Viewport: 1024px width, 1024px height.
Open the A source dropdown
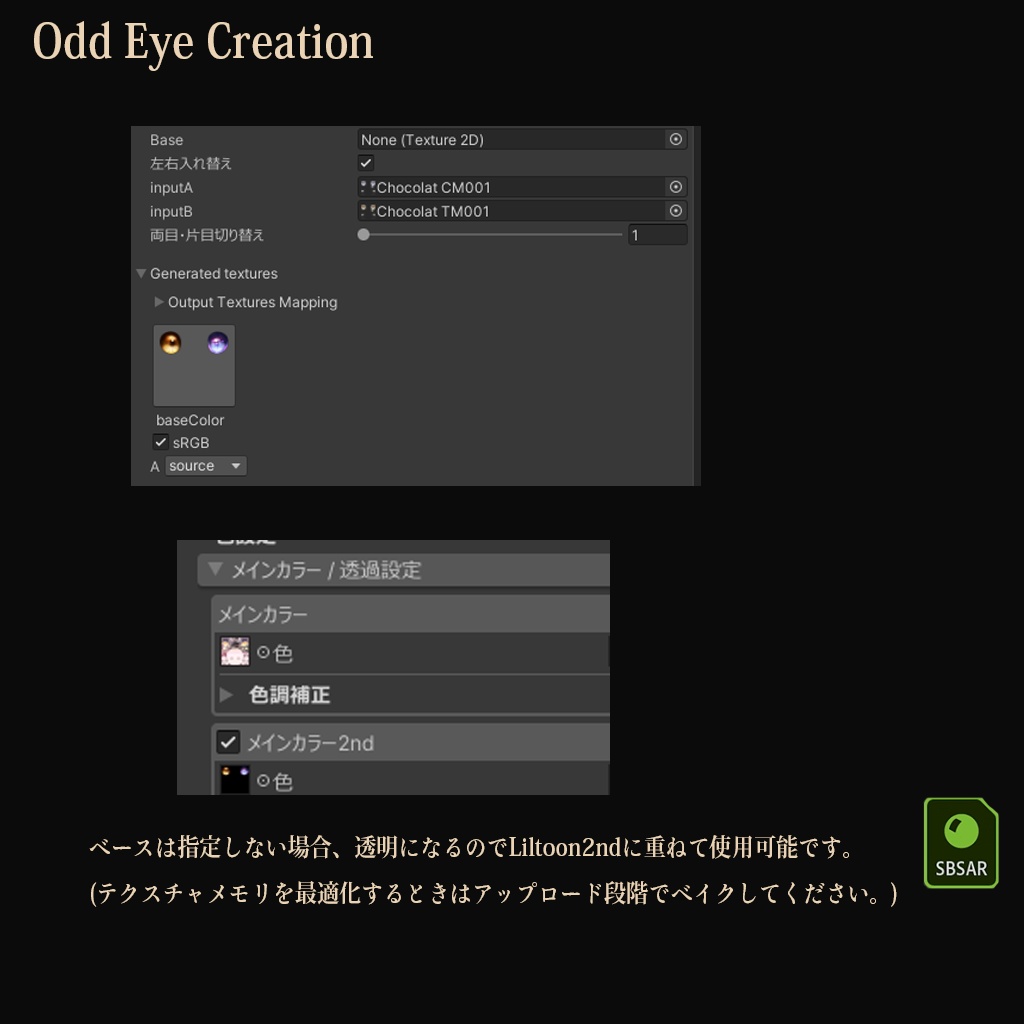coord(206,466)
